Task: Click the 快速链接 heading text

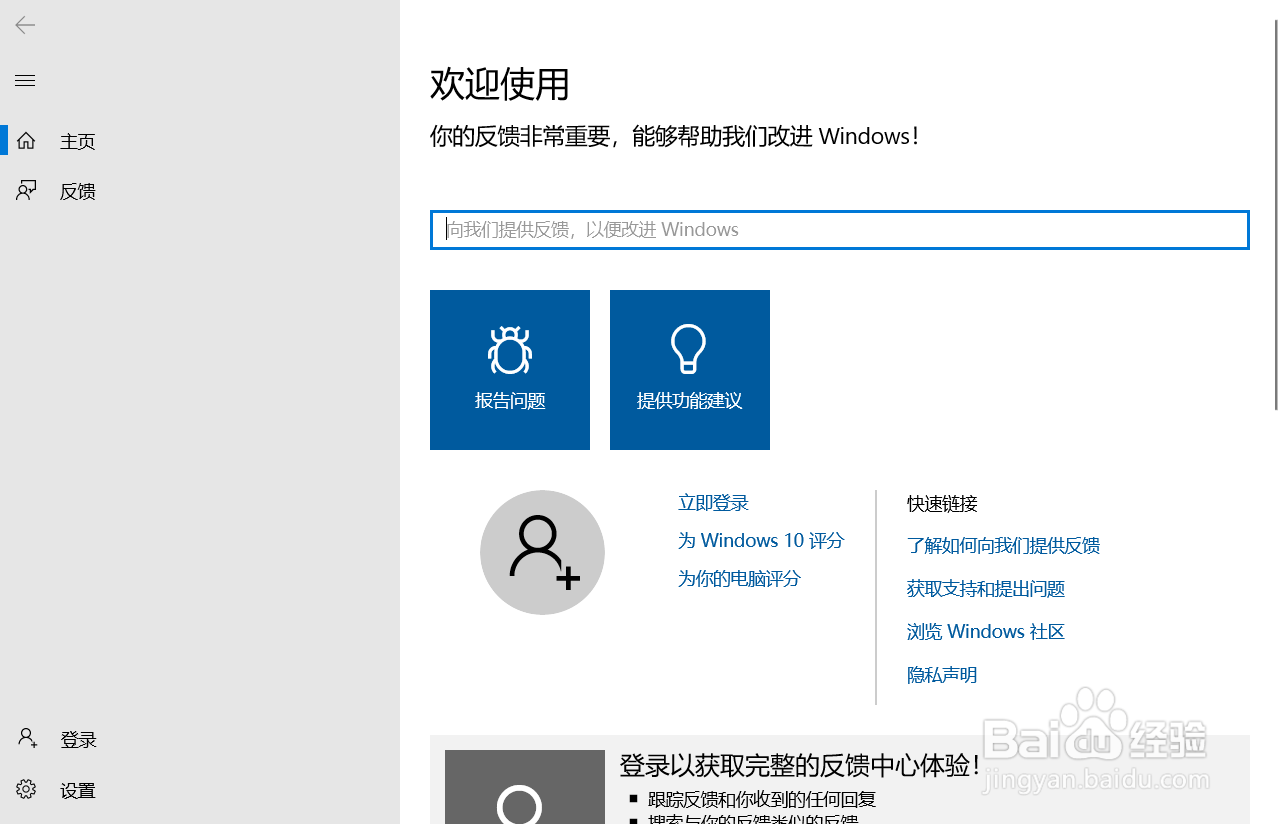Action: pyautogui.click(x=942, y=503)
